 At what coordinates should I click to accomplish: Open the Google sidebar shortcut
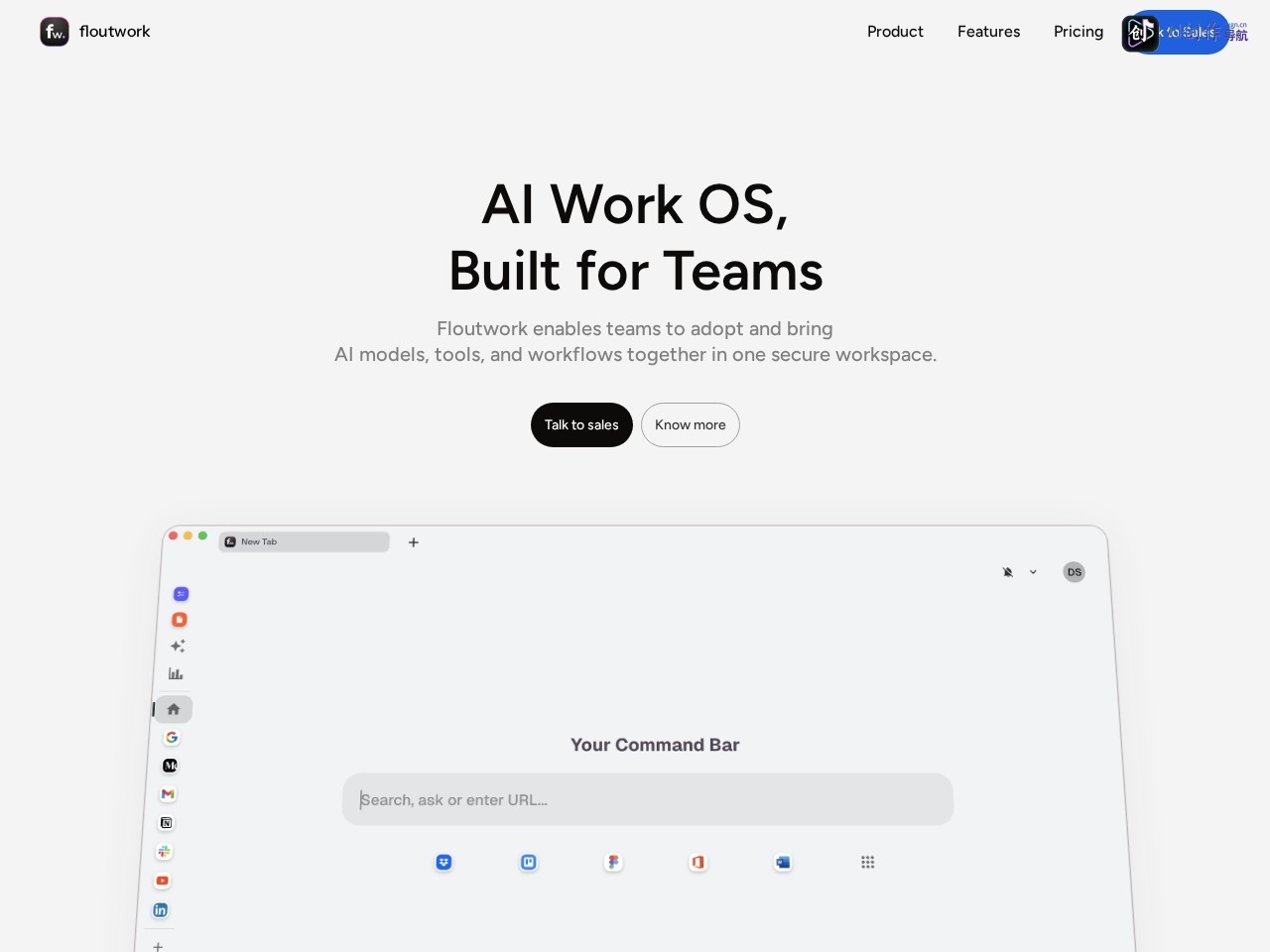point(172,737)
